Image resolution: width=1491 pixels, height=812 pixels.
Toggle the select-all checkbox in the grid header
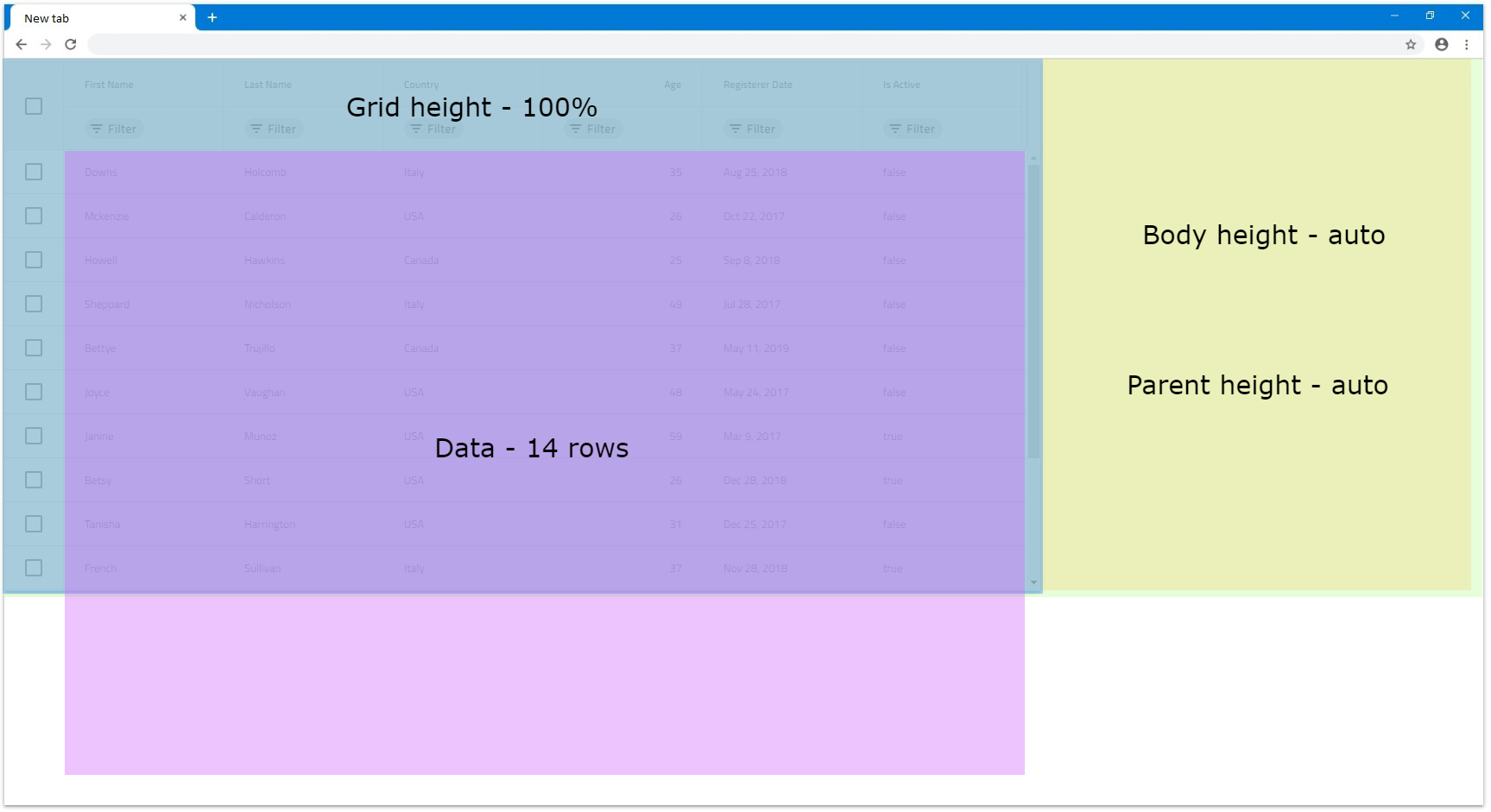(34, 106)
